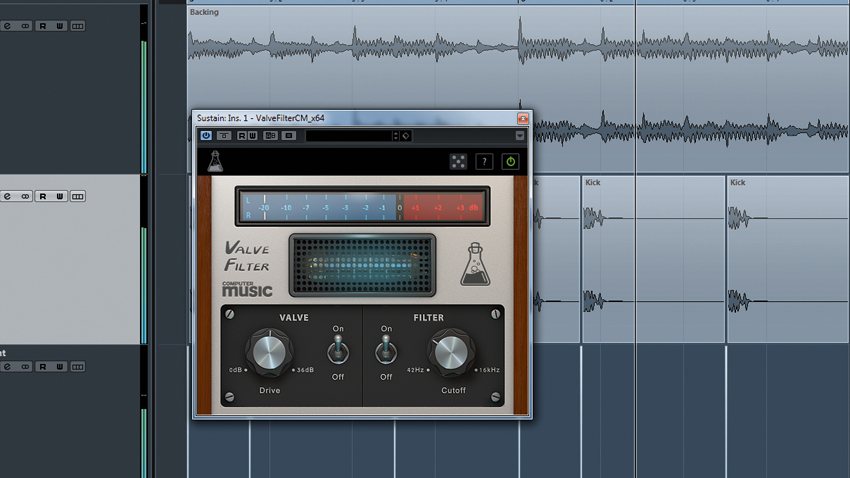The image size is (850, 478).
Task: Enable Write automation on the bottom track
Action: (x=60, y=367)
